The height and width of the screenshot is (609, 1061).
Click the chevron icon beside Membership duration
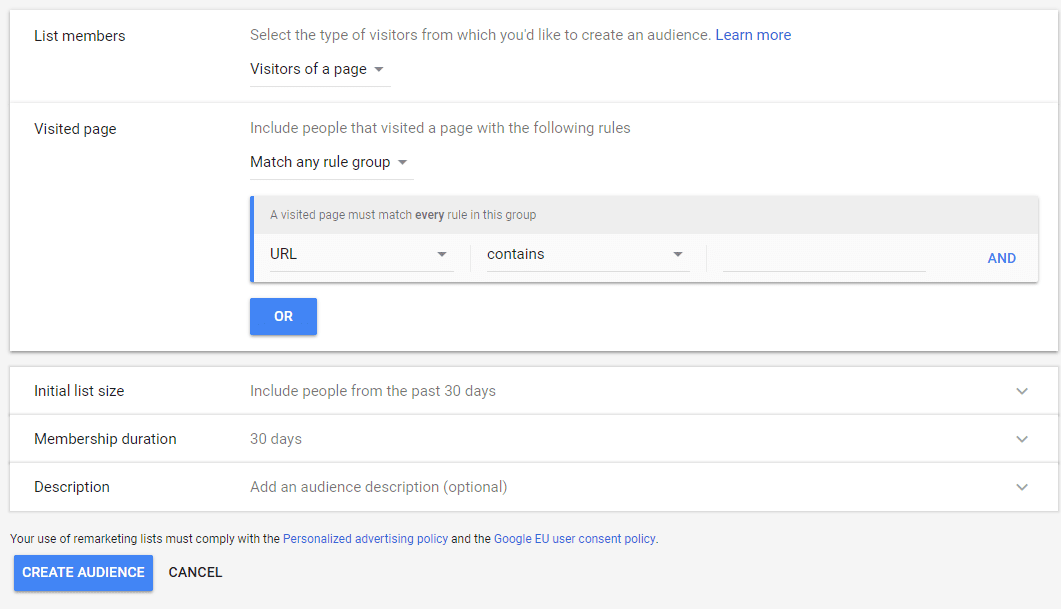point(1022,439)
